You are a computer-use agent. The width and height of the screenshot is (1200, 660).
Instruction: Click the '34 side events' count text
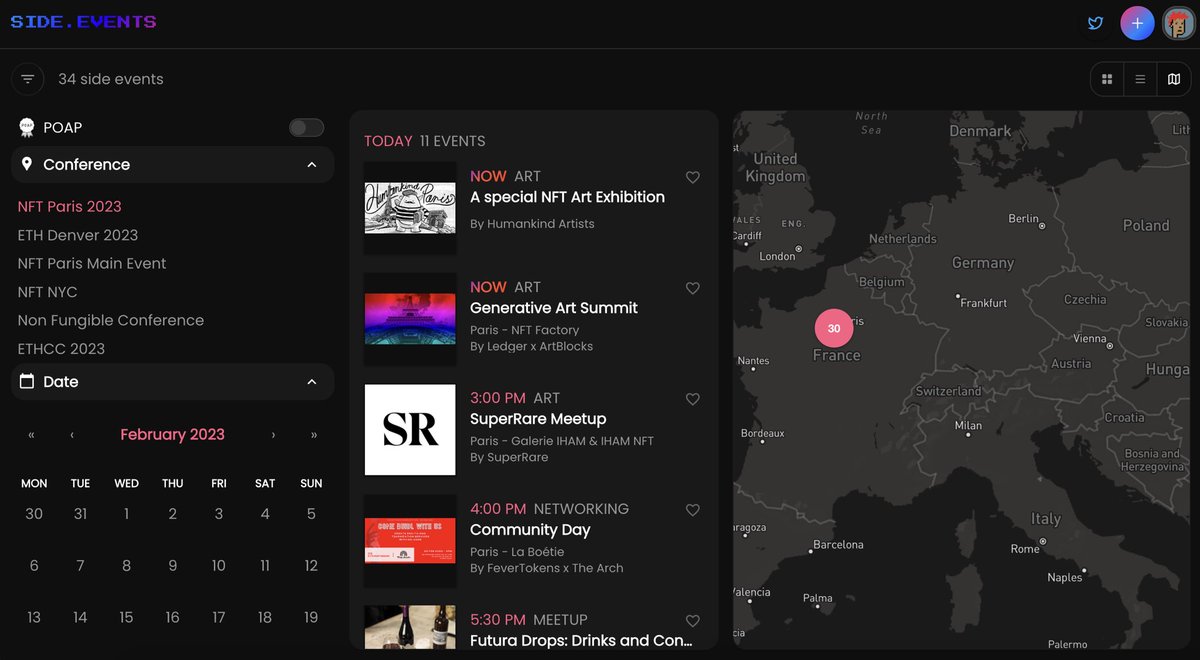111,79
